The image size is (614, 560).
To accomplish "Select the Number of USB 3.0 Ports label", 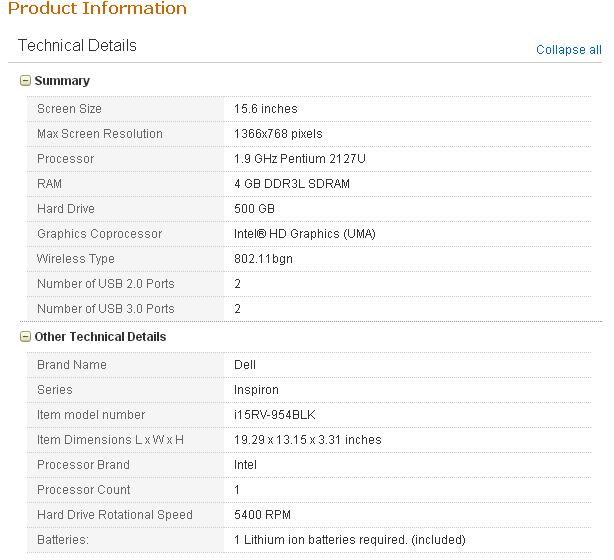I will [x=106, y=309].
